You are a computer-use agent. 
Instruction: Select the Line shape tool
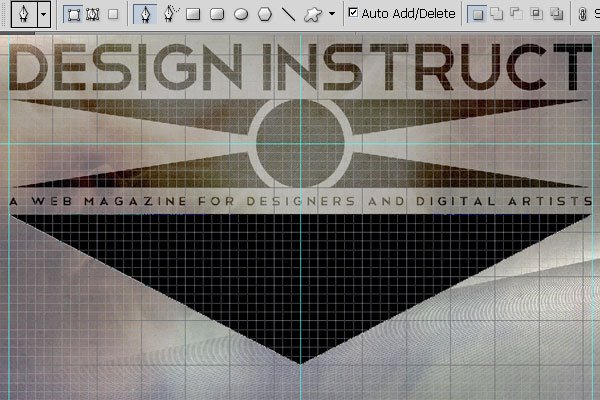click(x=288, y=15)
